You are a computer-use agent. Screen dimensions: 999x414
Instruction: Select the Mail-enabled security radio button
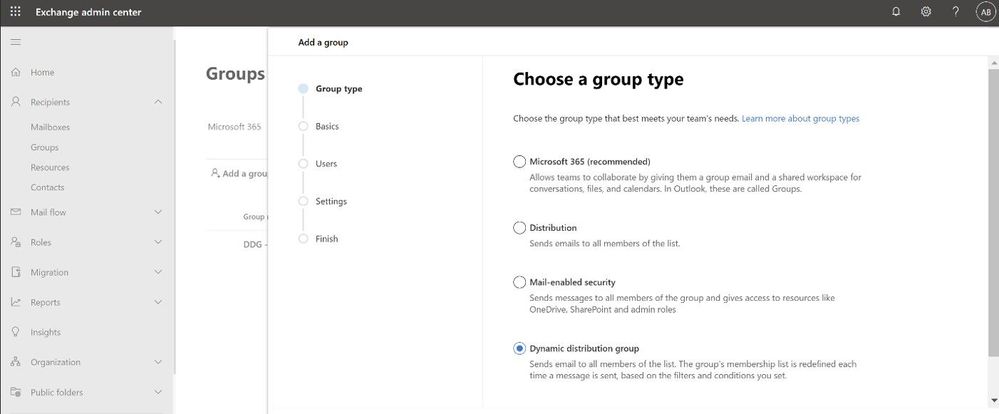519,282
